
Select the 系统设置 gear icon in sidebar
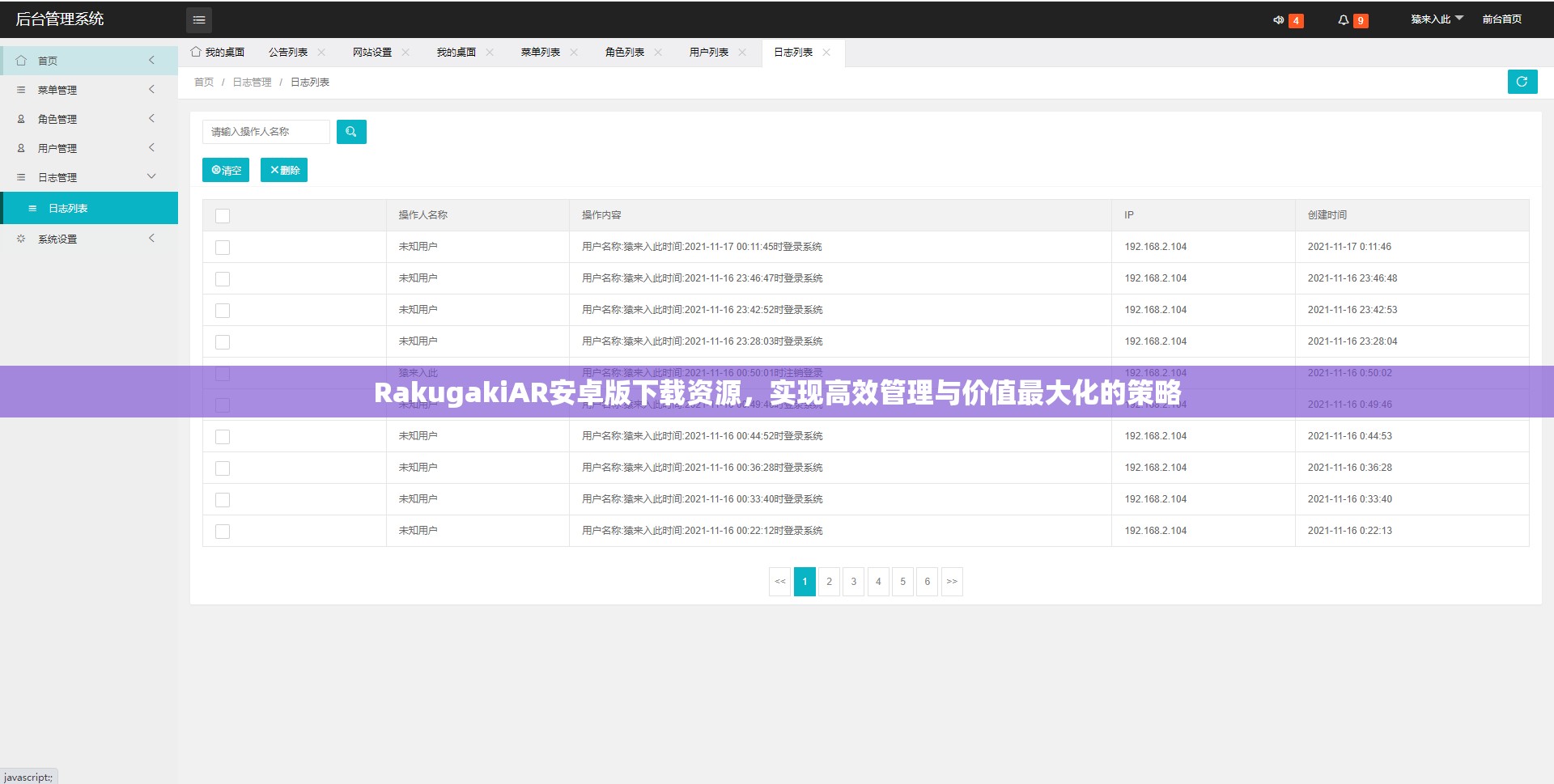[x=21, y=238]
